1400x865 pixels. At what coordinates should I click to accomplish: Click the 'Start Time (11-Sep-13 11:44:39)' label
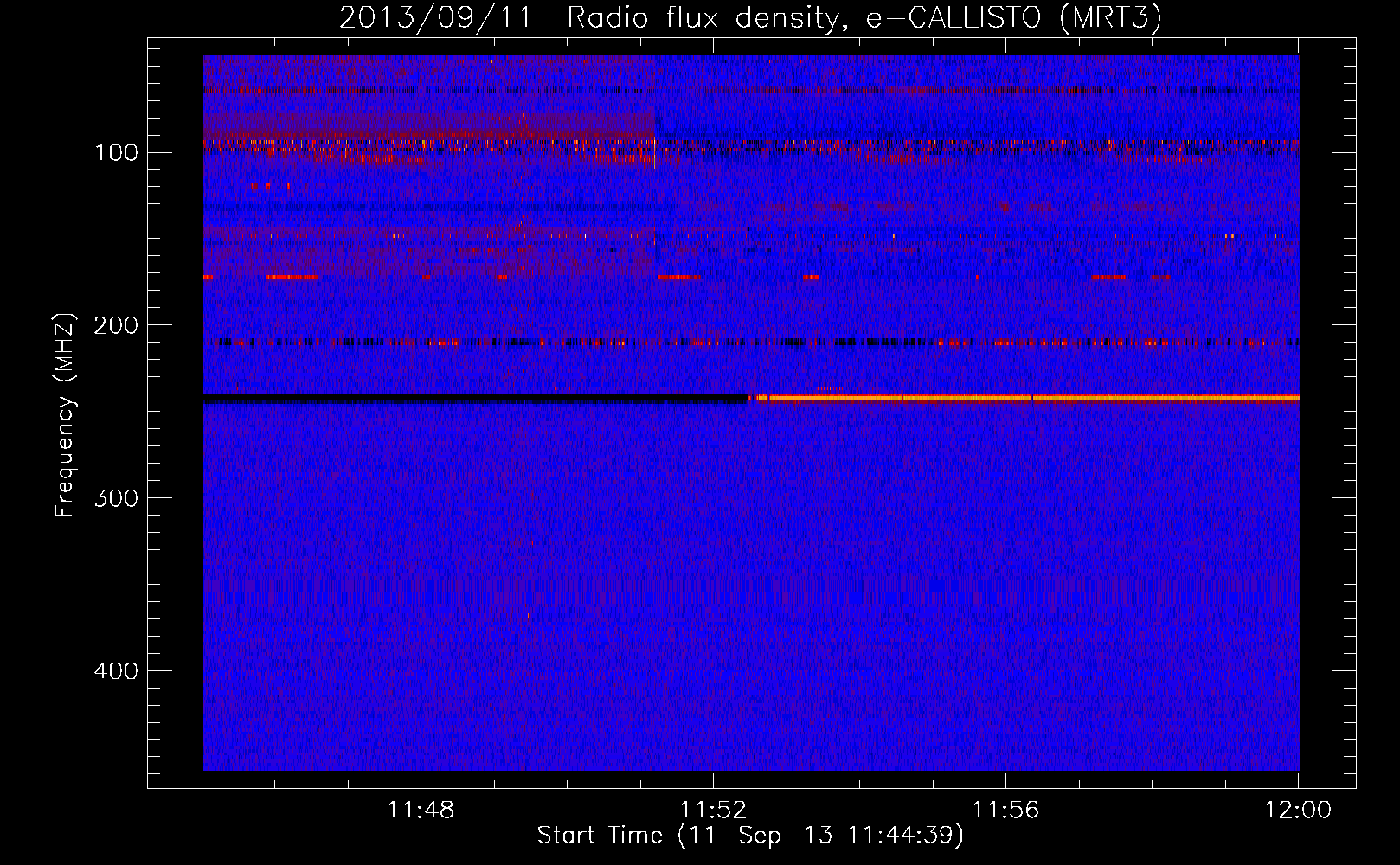(x=750, y=836)
